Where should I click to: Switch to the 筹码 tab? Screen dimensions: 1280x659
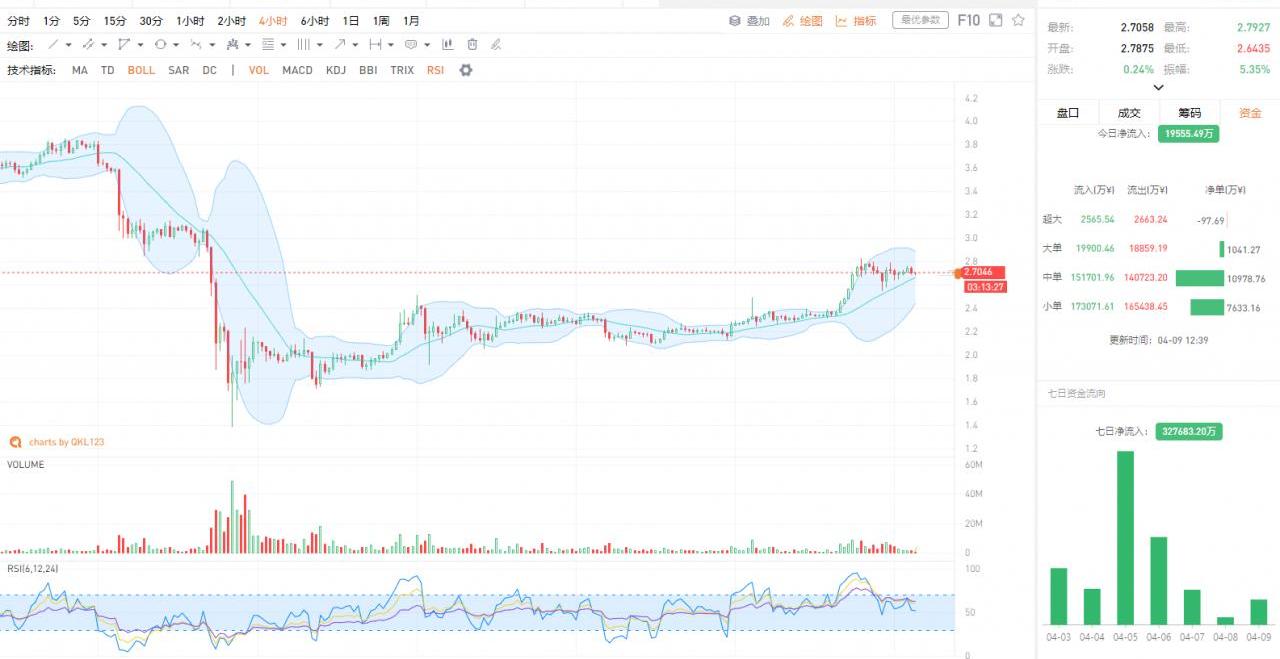pyautogui.click(x=1189, y=113)
